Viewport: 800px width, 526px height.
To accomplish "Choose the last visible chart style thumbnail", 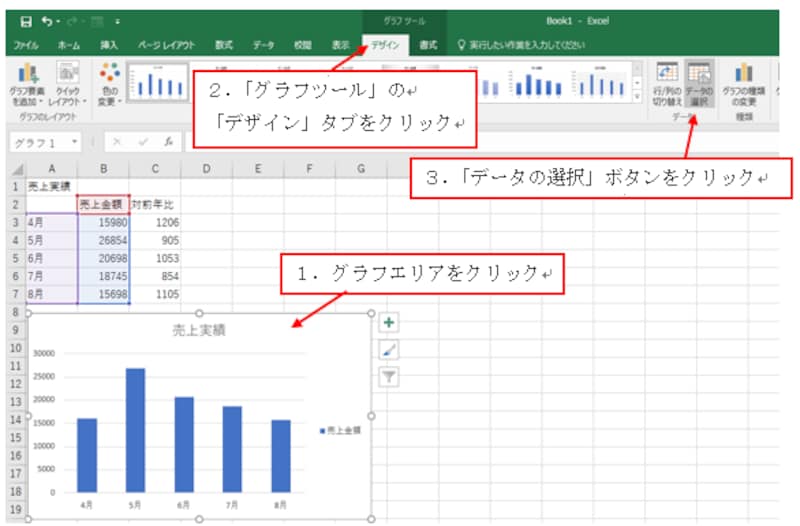I will (x=601, y=82).
